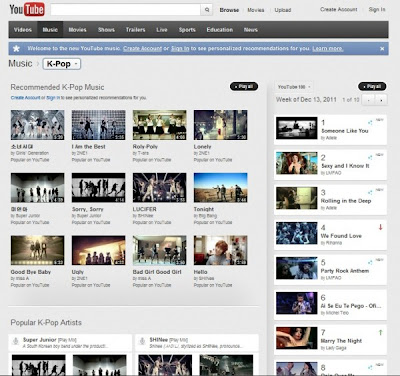400x376 pixels.
Task: Click the star icon in welcome banner
Action: [16, 49]
